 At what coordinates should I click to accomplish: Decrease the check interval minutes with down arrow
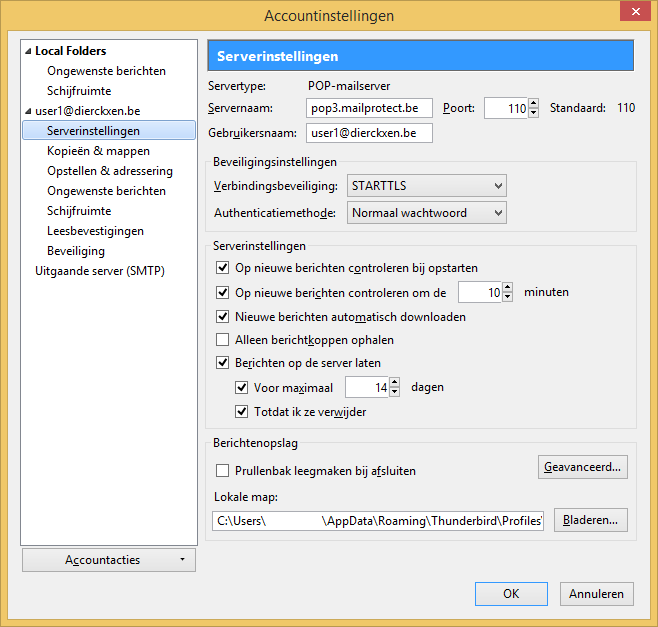507,297
